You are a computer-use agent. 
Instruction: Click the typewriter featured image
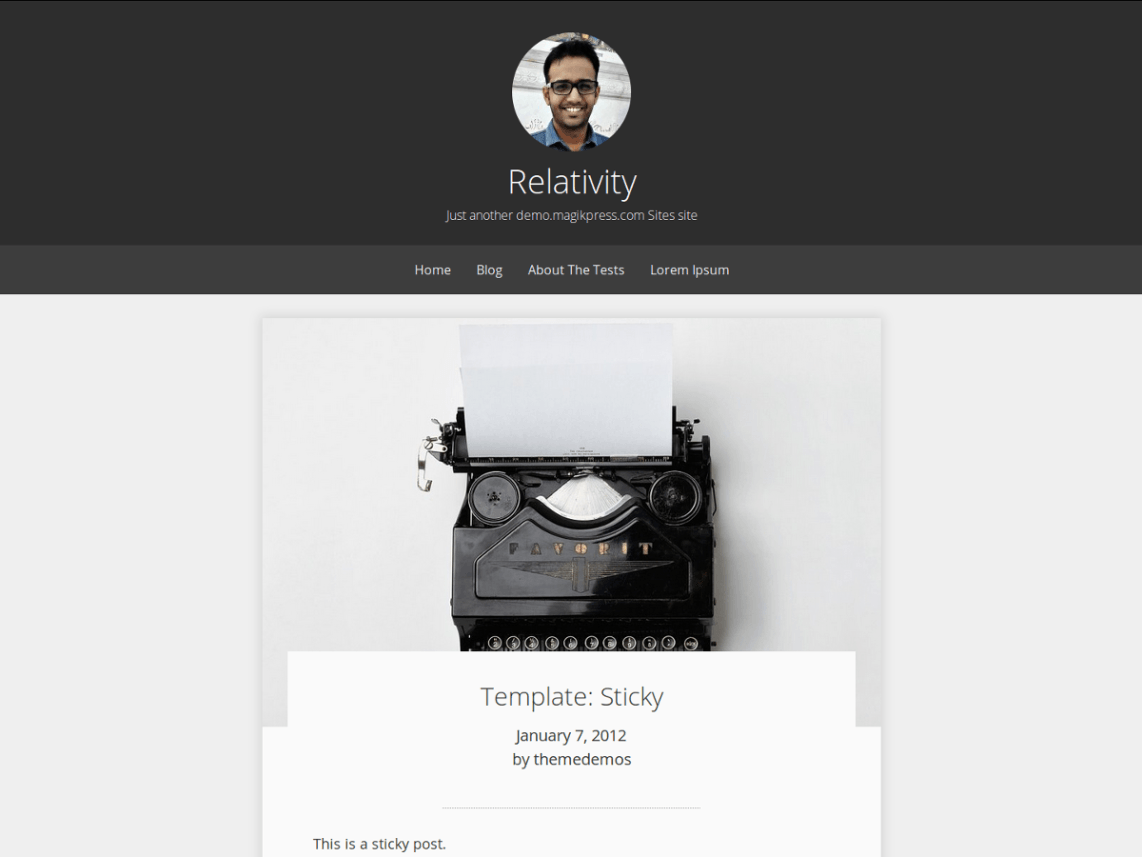(x=572, y=484)
